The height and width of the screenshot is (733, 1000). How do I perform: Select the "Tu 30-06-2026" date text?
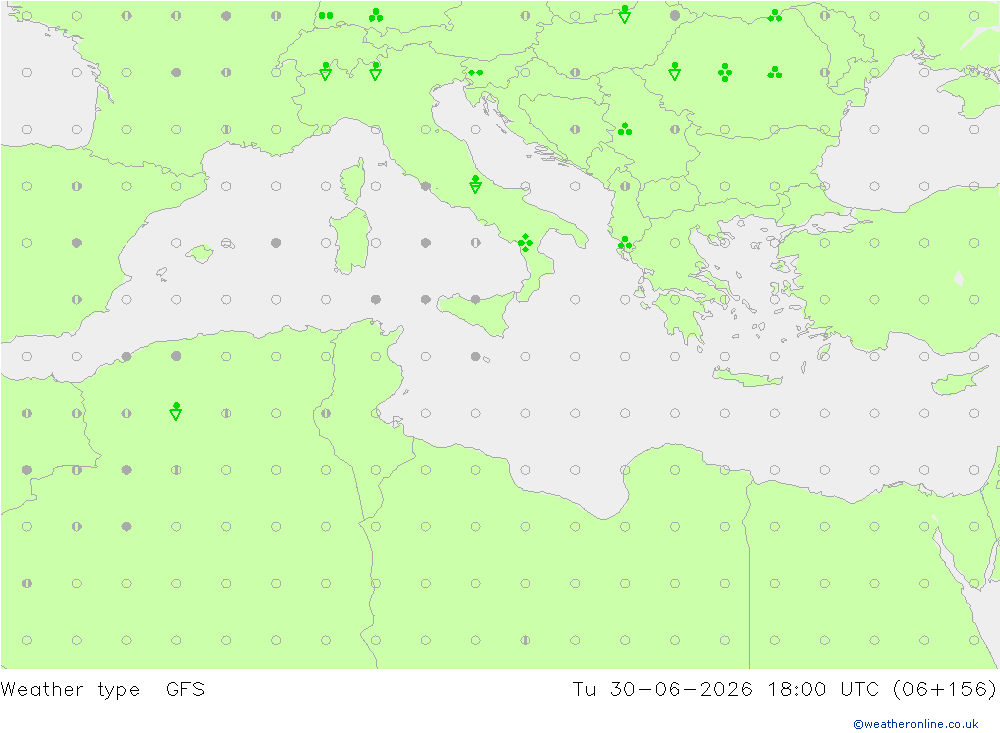tap(662, 690)
